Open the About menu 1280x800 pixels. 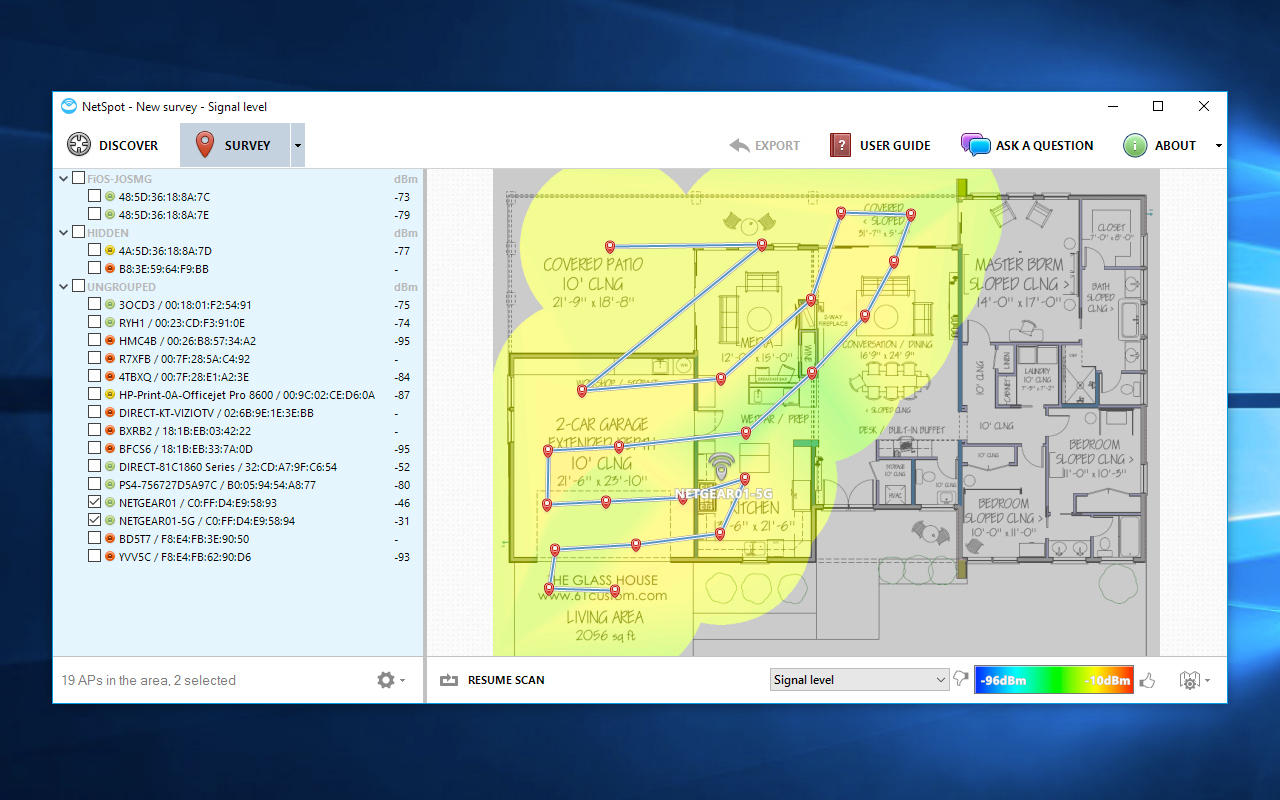click(1160, 145)
